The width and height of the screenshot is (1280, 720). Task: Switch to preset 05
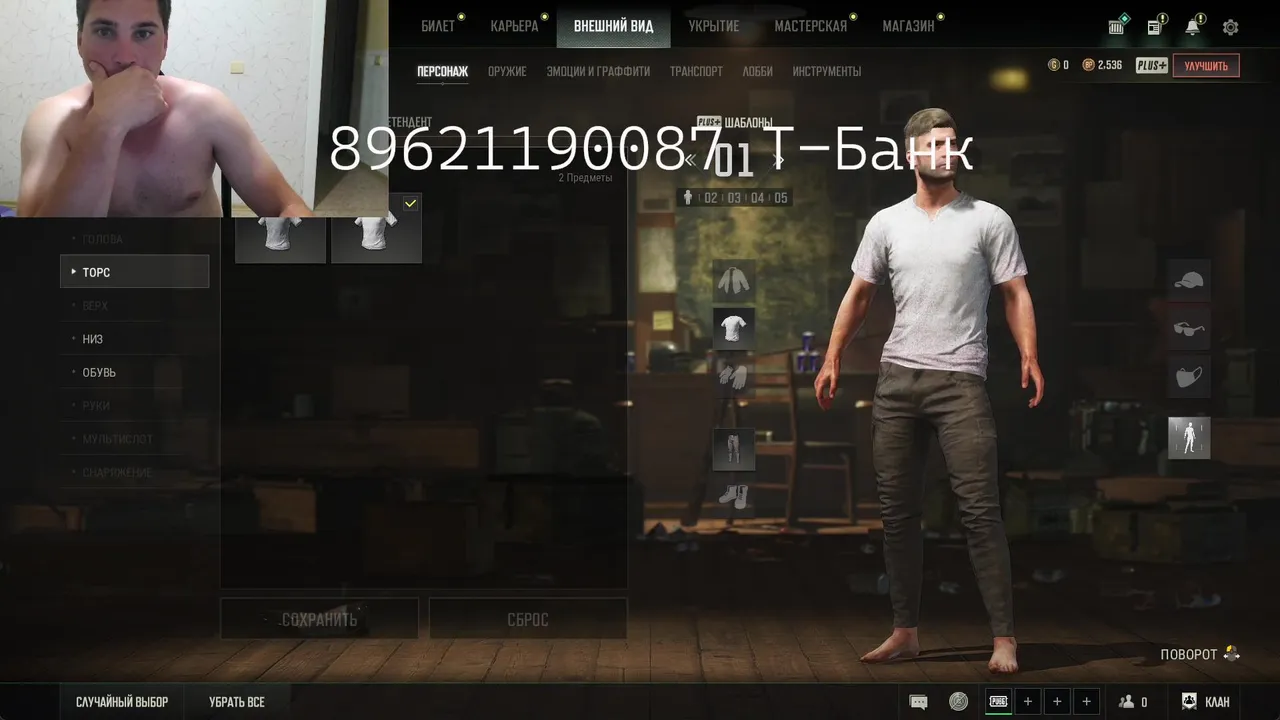[x=780, y=198]
